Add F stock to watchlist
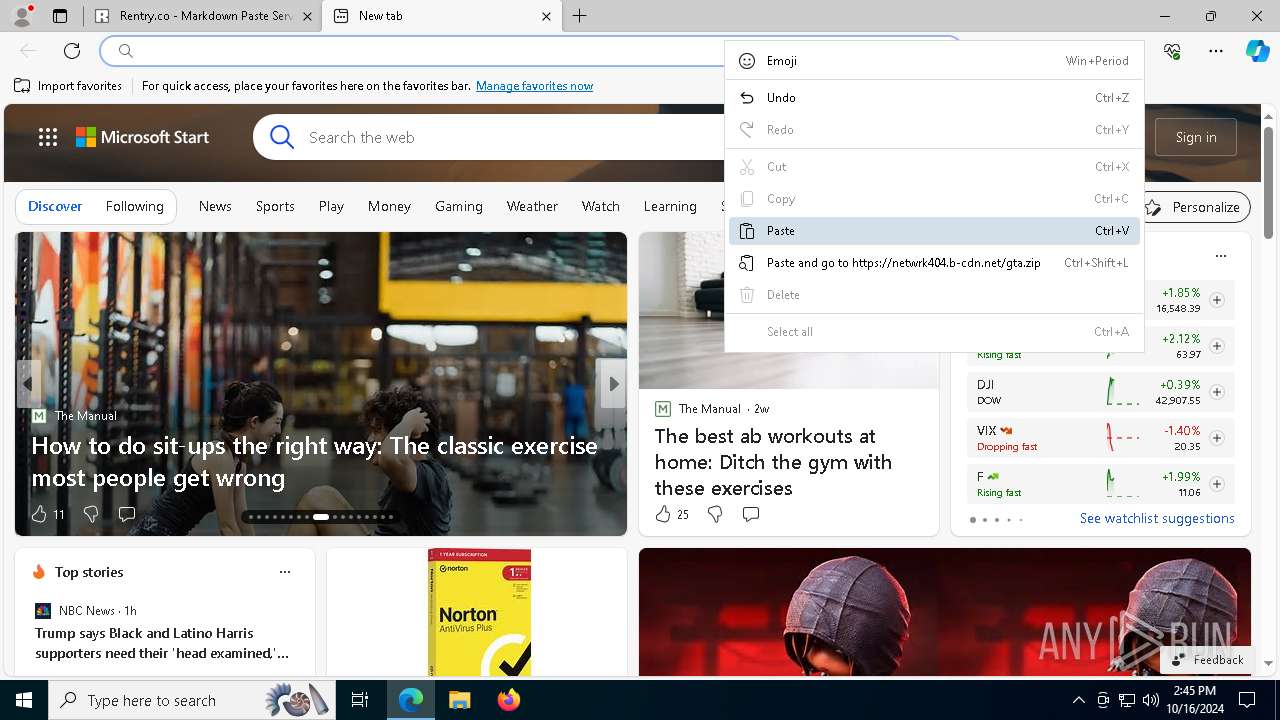Image resolution: width=1280 pixels, height=720 pixels. [x=1217, y=484]
